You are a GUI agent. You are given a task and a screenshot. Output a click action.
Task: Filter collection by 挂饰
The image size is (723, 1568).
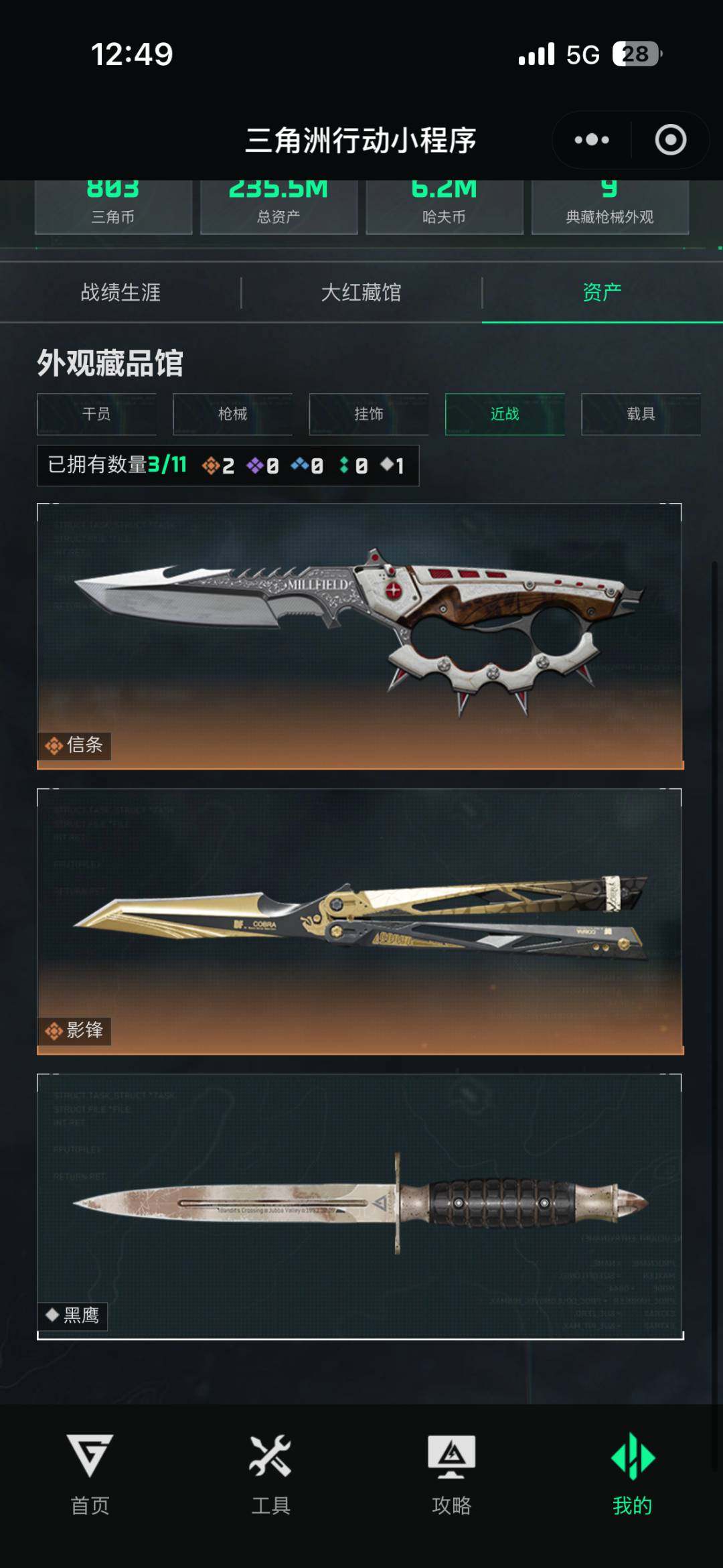point(369,414)
